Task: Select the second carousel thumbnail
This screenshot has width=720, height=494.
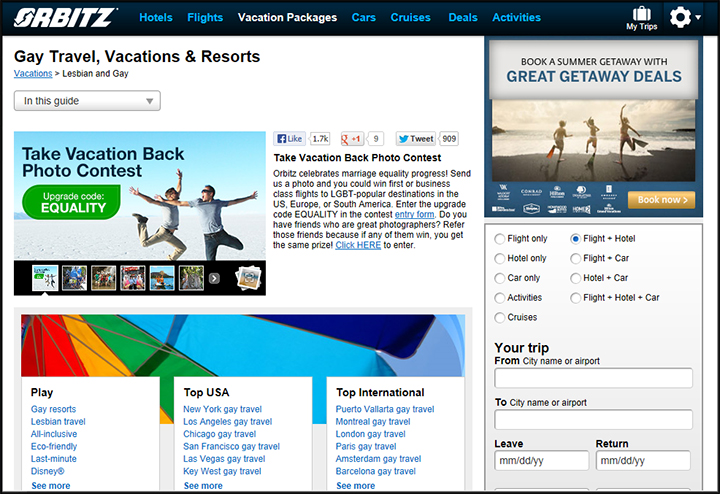Action: pyautogui.click(x=74, y=278)
